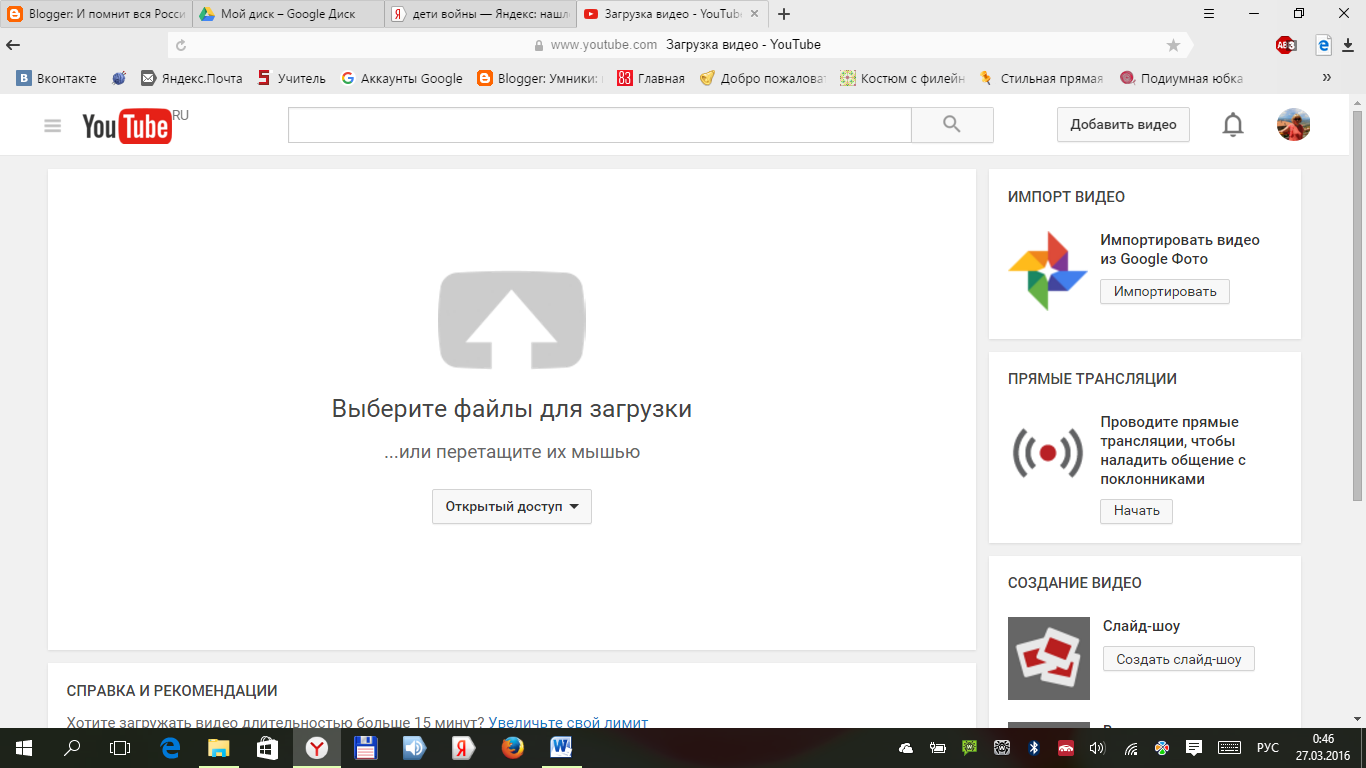Click the Увеличьте свой лимит link
This screenshot has height=768, width=1366.
click(568, 722)
